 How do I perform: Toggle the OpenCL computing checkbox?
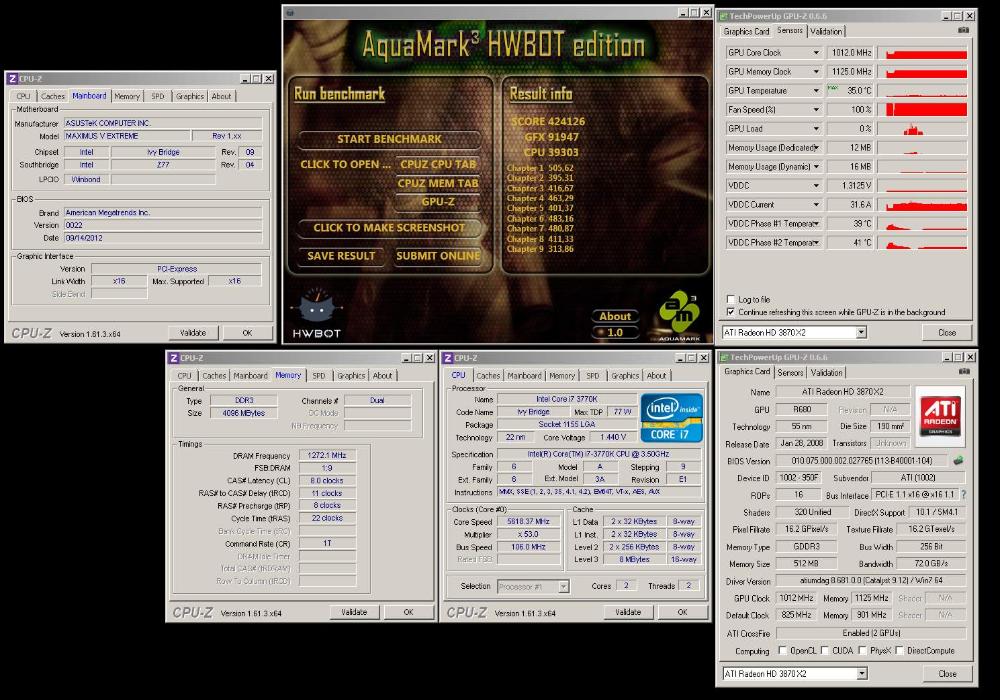point(783,650)
